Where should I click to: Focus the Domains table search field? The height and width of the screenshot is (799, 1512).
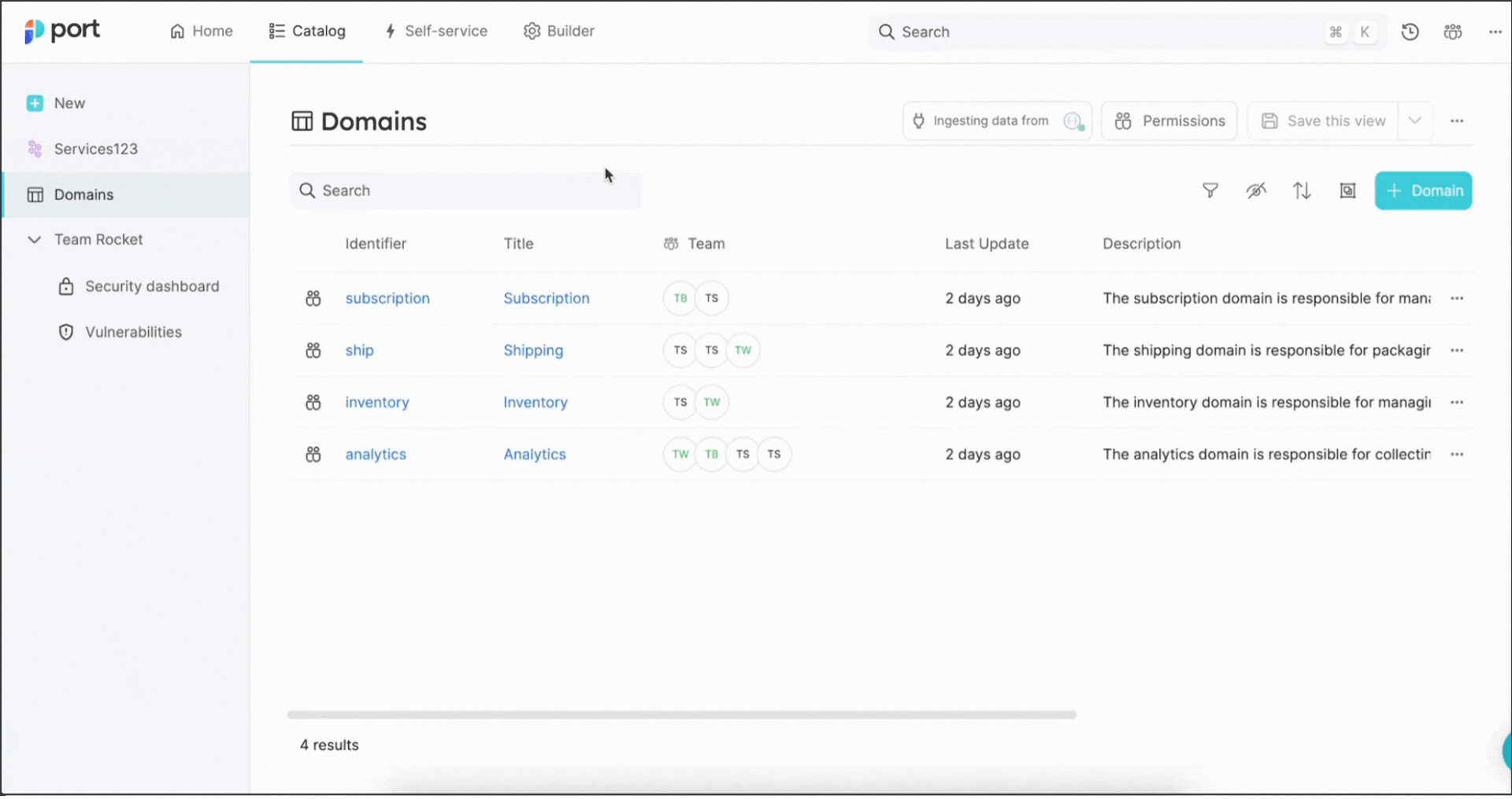click(x=466, y=191)
